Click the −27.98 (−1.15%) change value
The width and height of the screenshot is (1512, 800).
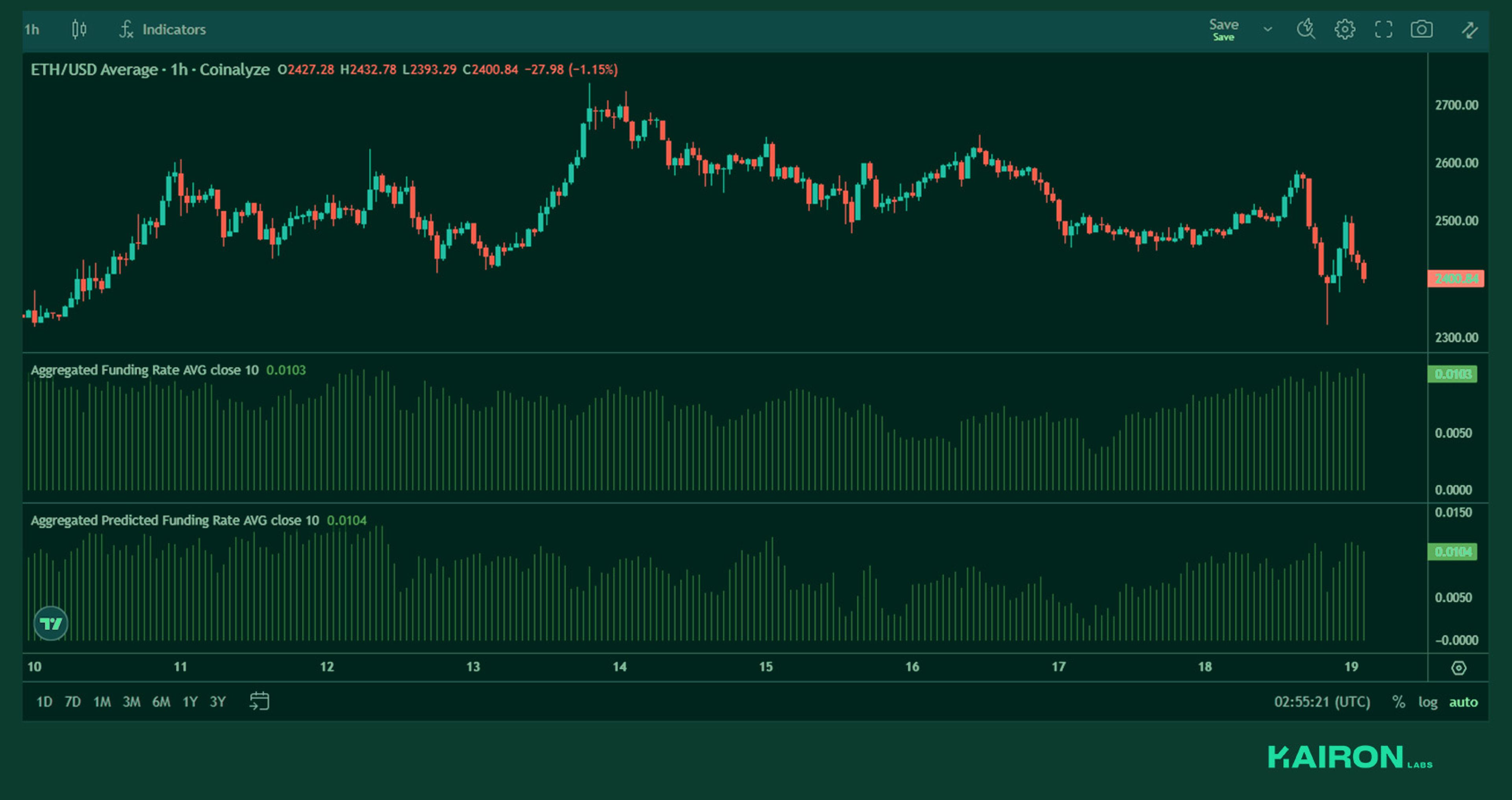tap(571, 69)
